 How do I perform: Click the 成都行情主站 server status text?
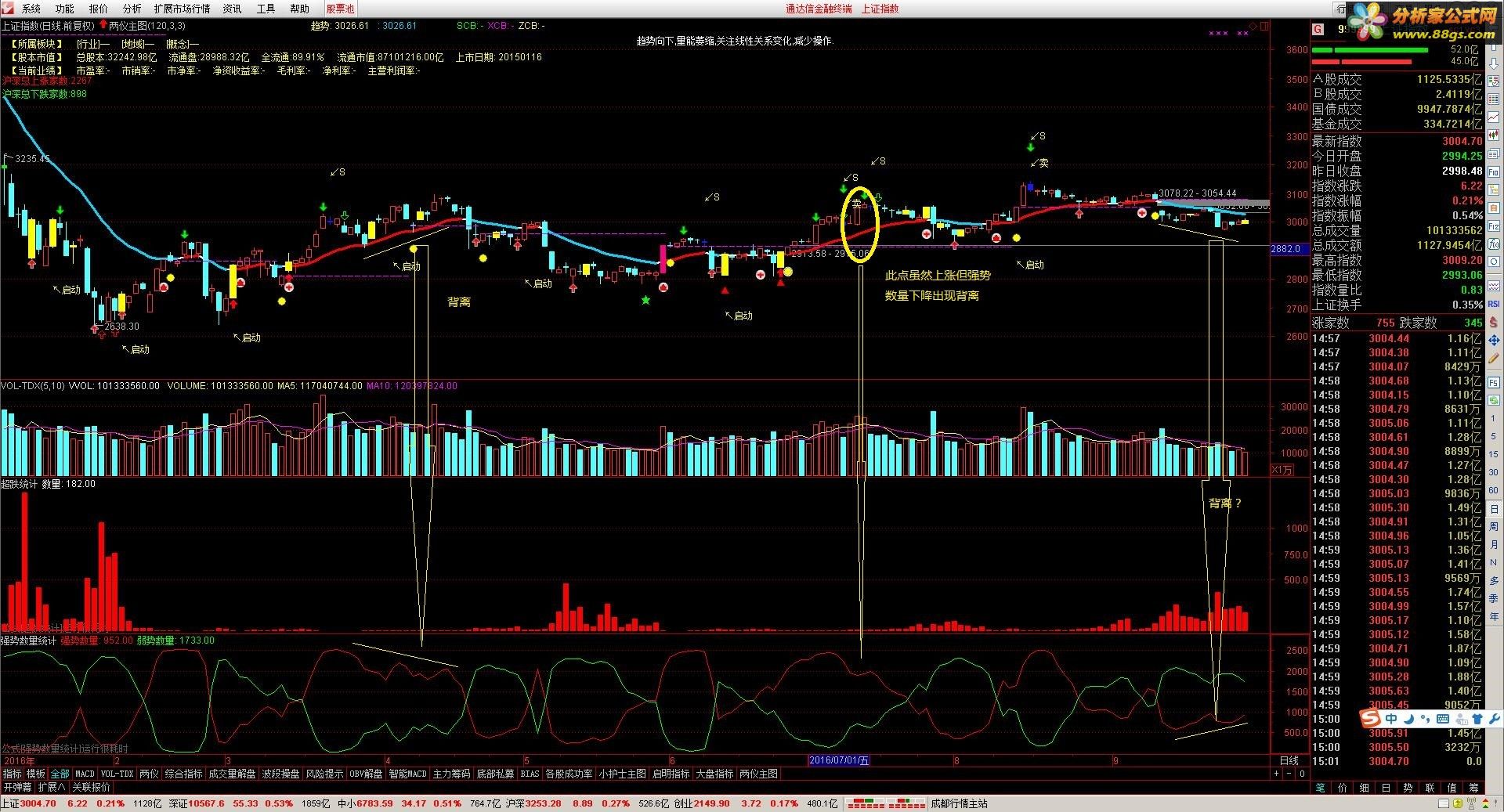click(959, 803)
